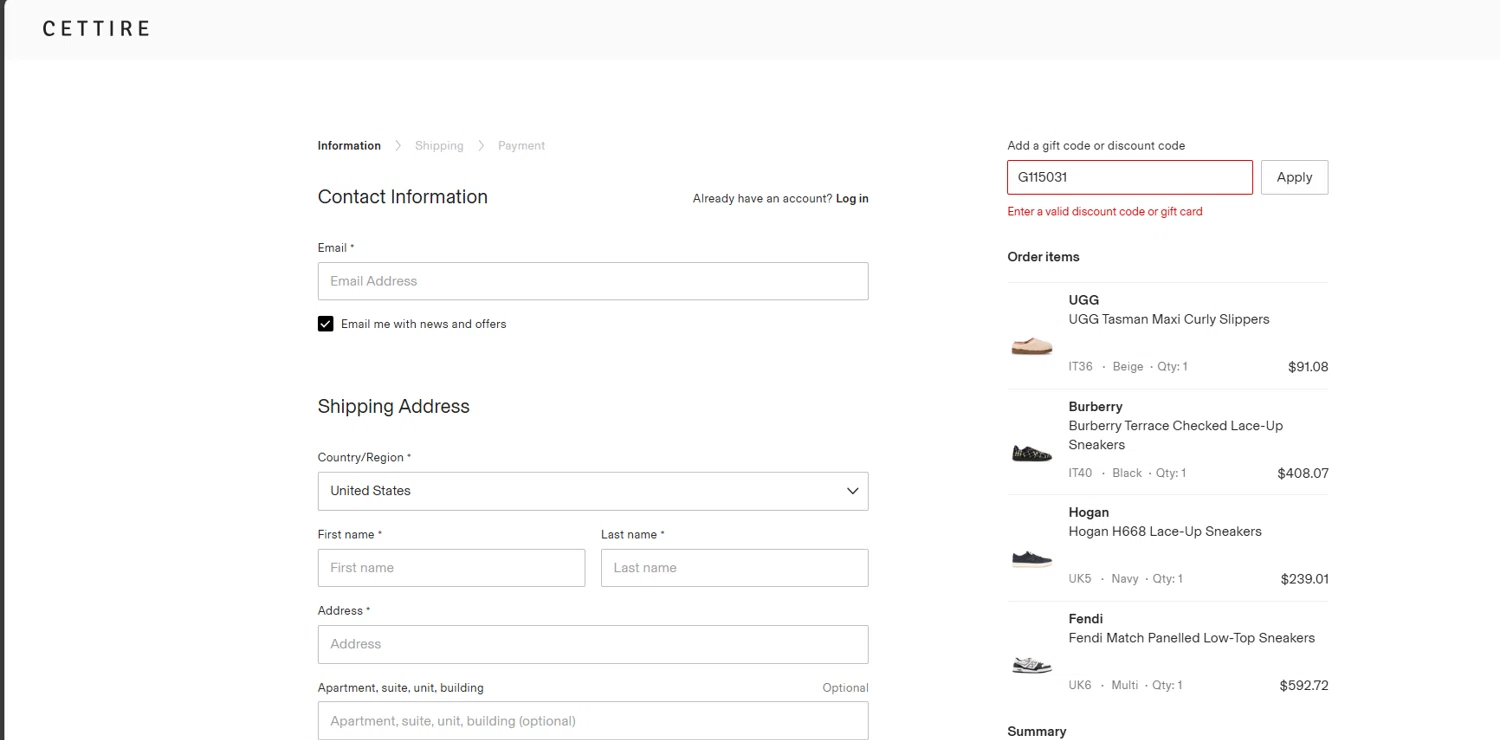The width and height of the screenshot is (1500, 740).
Task: Go to the Information step
Action: point(349,146)
